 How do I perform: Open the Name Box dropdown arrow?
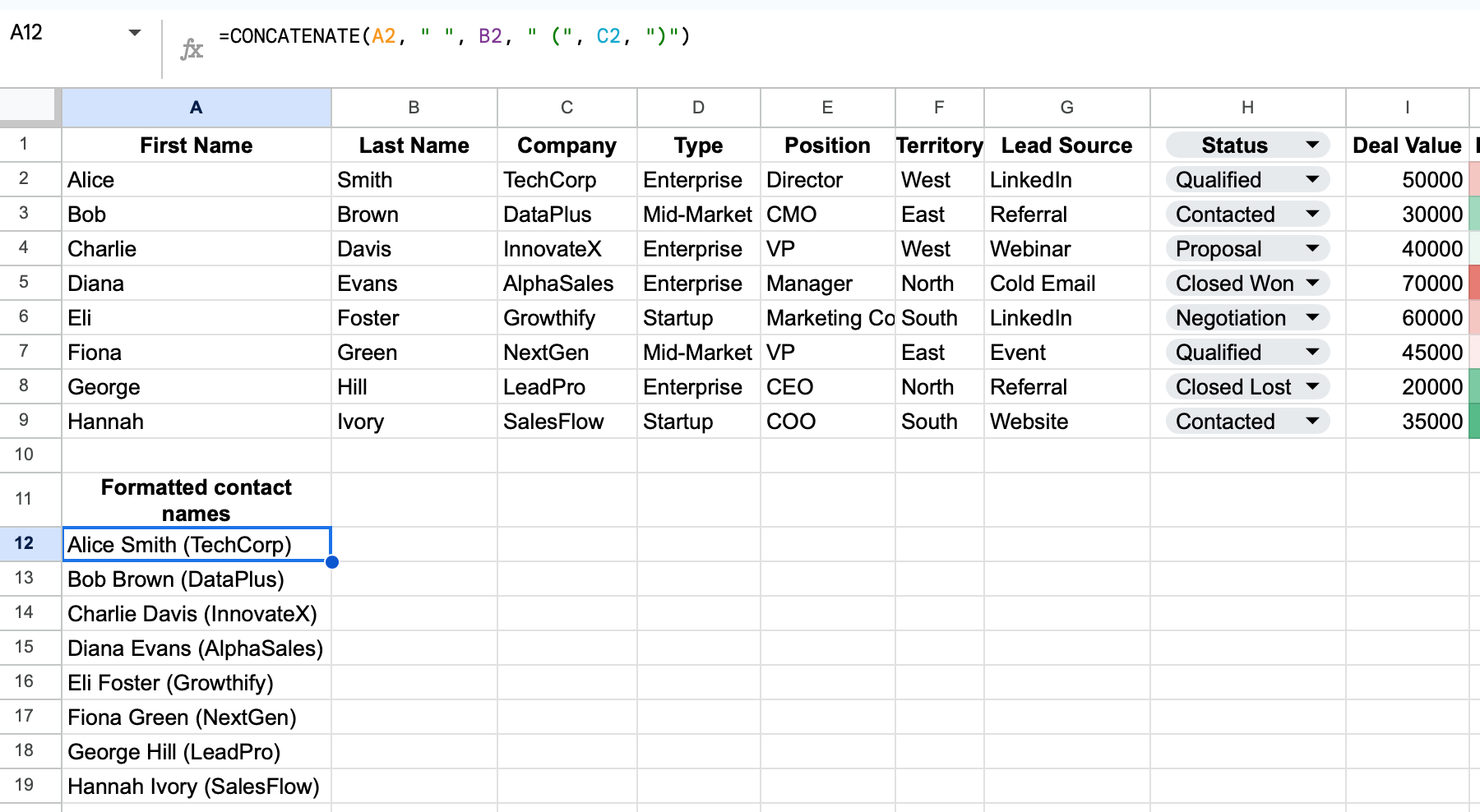135,33
